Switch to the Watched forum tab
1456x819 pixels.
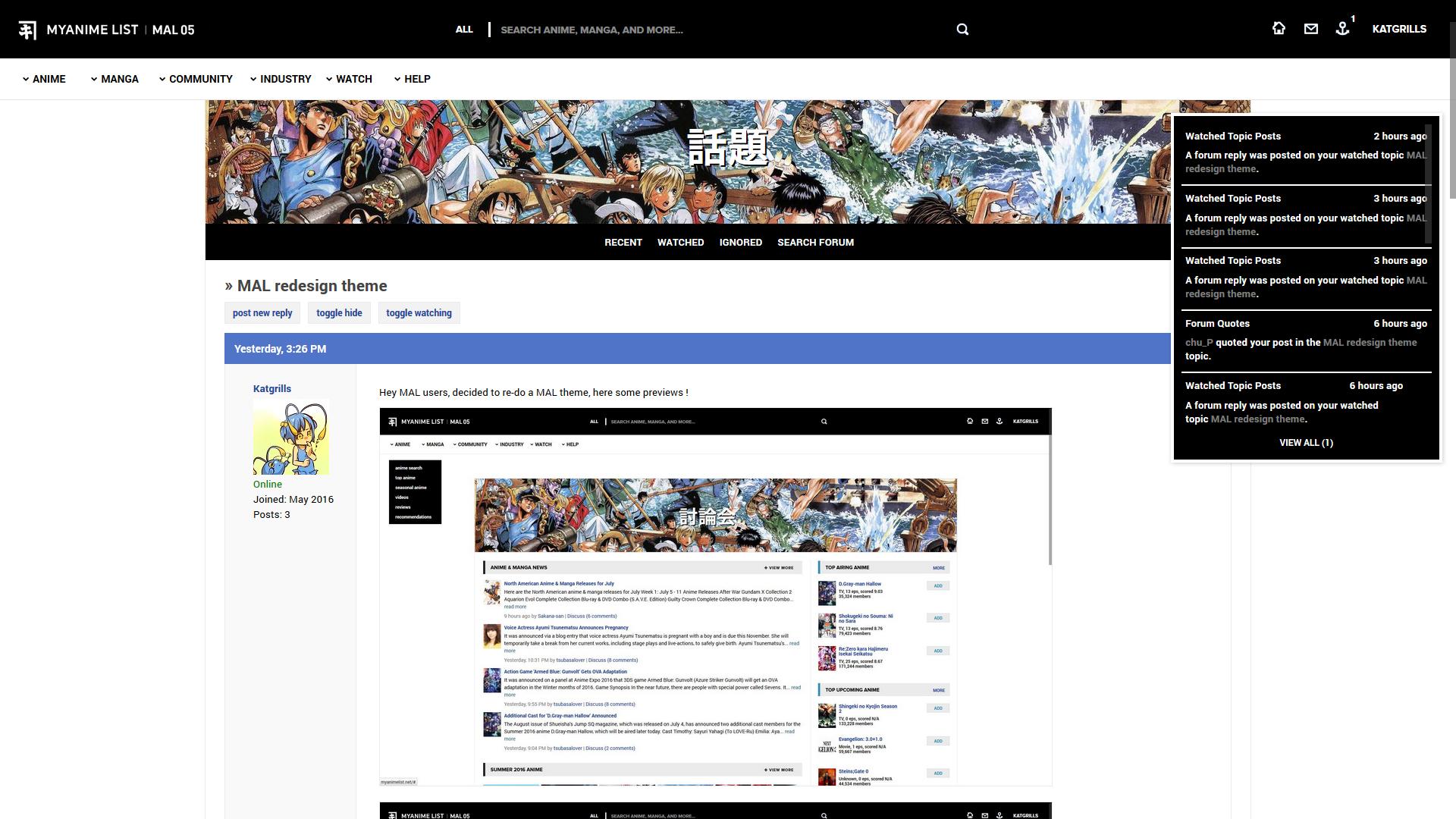tap(680, 243)
